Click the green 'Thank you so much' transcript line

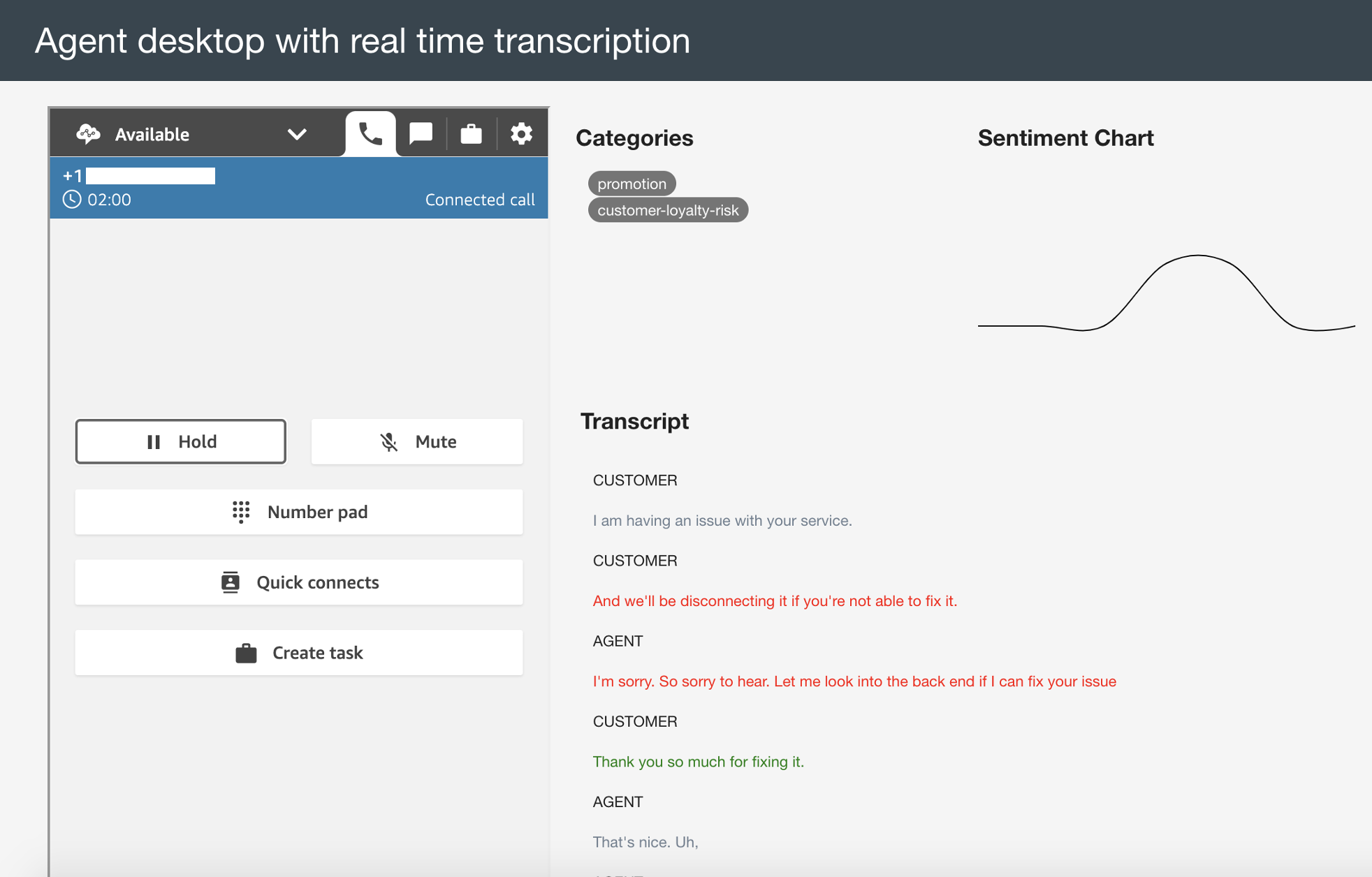tap(698, 762)
